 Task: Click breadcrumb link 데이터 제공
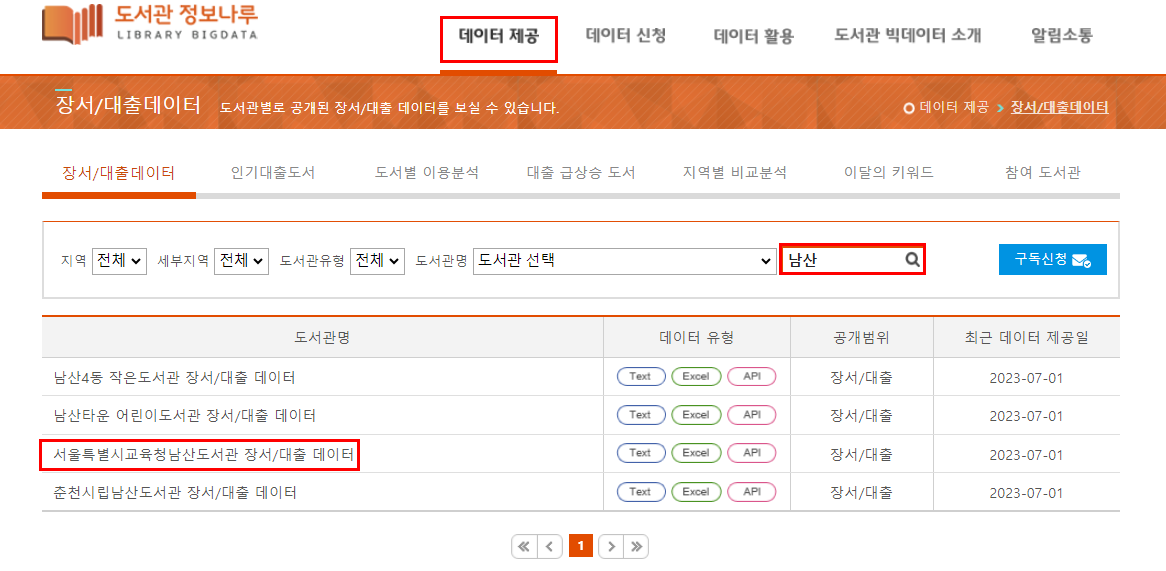click(954, 108)
